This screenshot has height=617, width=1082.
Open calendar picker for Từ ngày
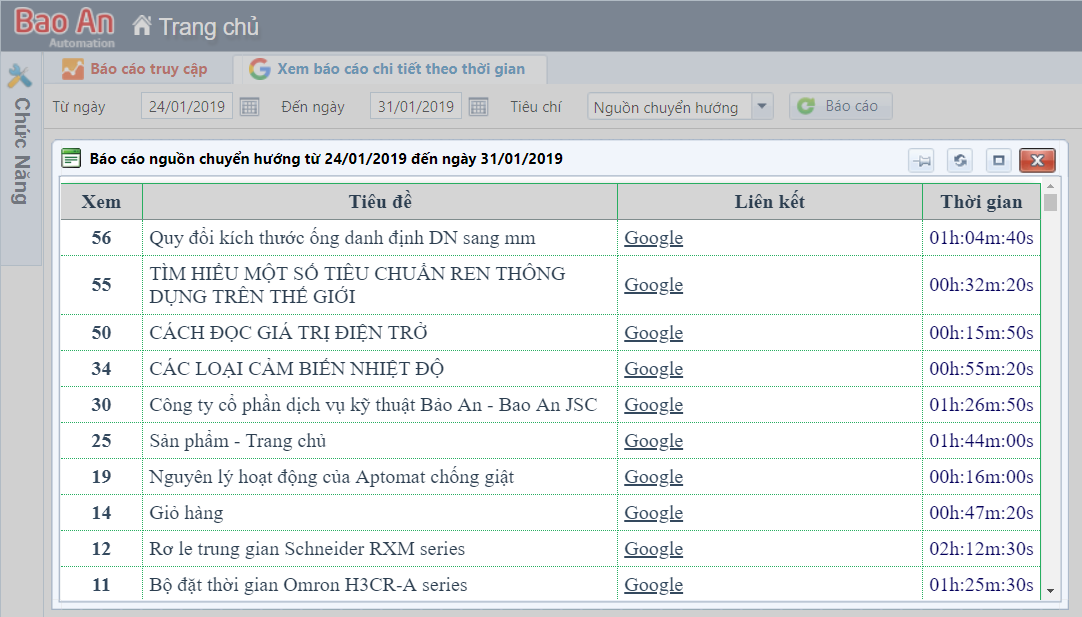click(250, 107)
